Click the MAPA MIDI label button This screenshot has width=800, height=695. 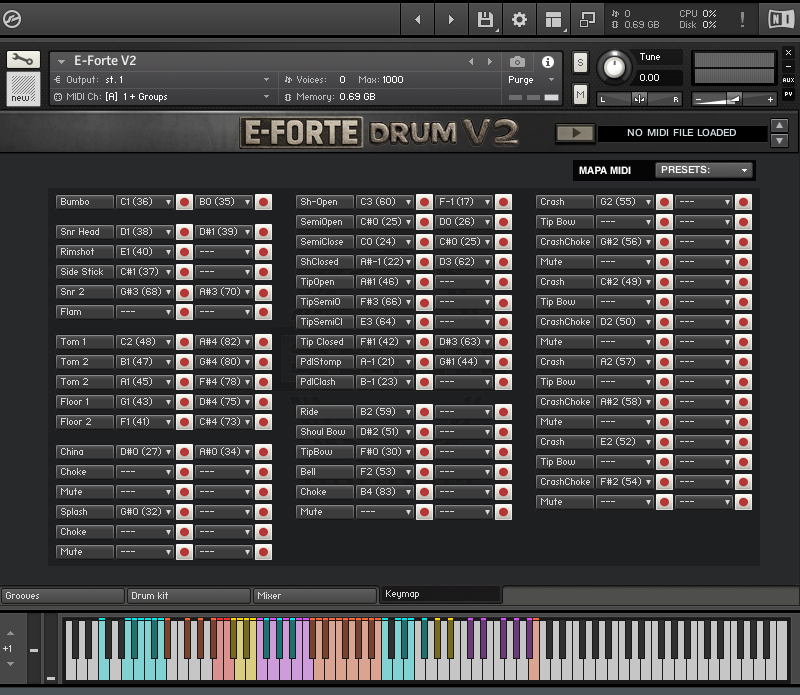click(605, 170)
